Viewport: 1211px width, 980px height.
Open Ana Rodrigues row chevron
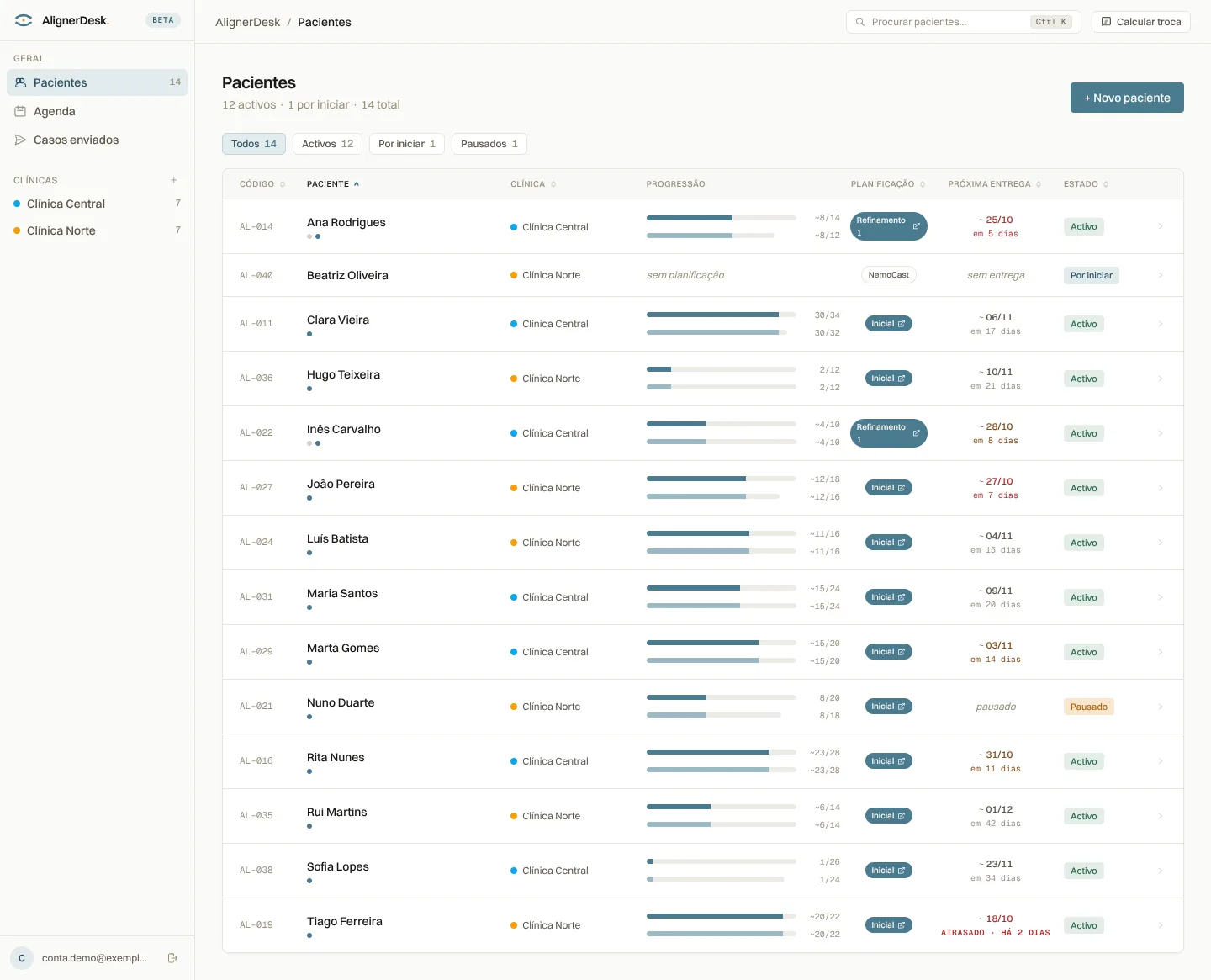click(x=1161, y=226)
